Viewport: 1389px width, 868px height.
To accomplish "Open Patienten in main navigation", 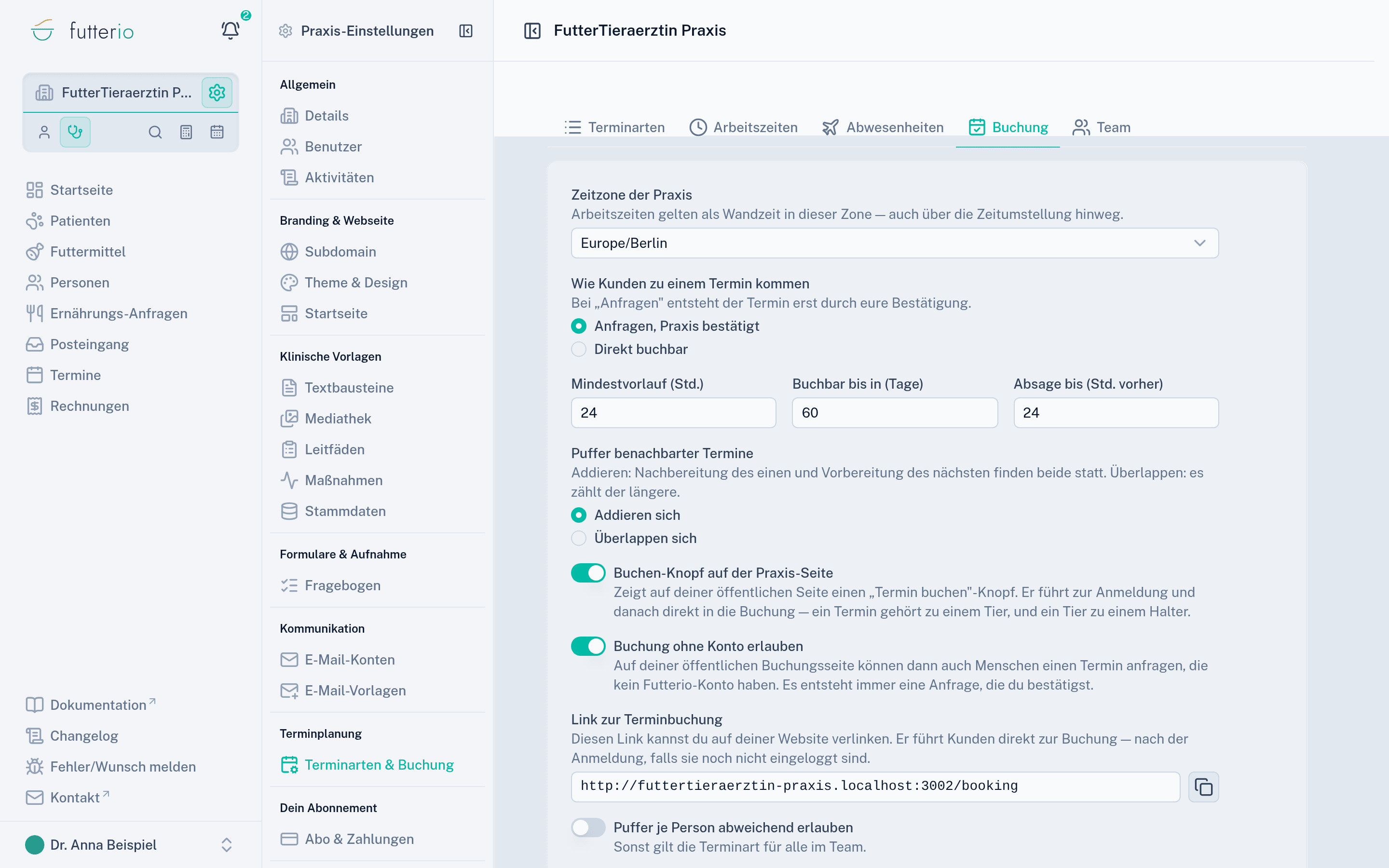I will 81,221.
